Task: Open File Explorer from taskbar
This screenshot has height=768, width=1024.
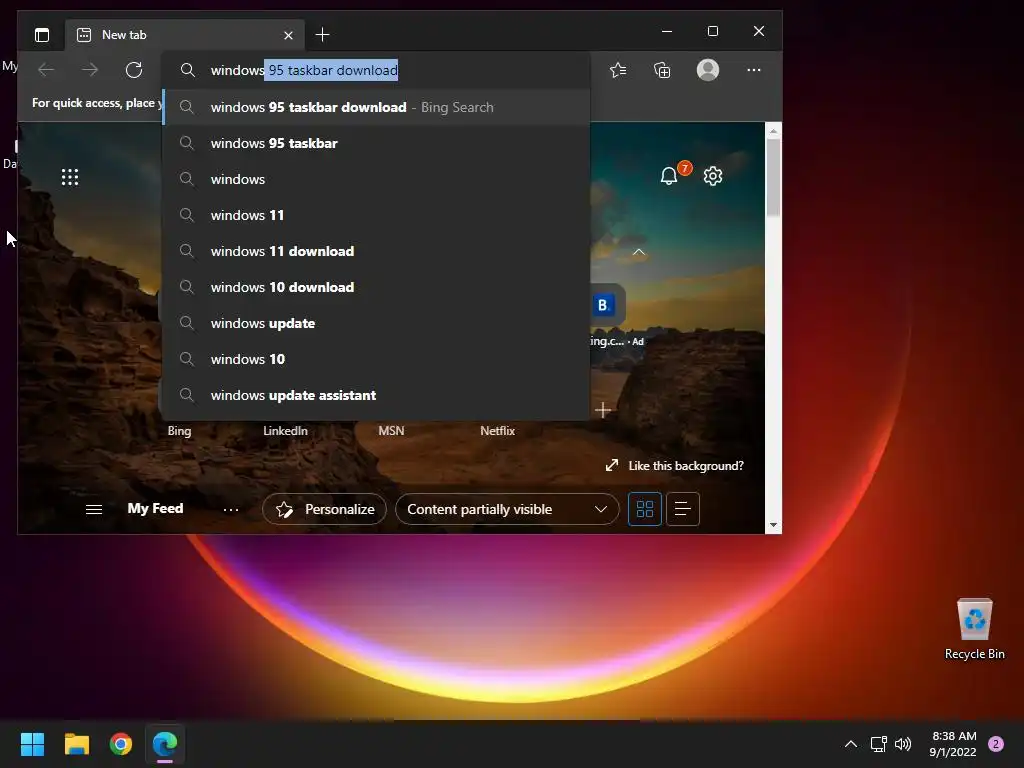Action: coord(76,744)
